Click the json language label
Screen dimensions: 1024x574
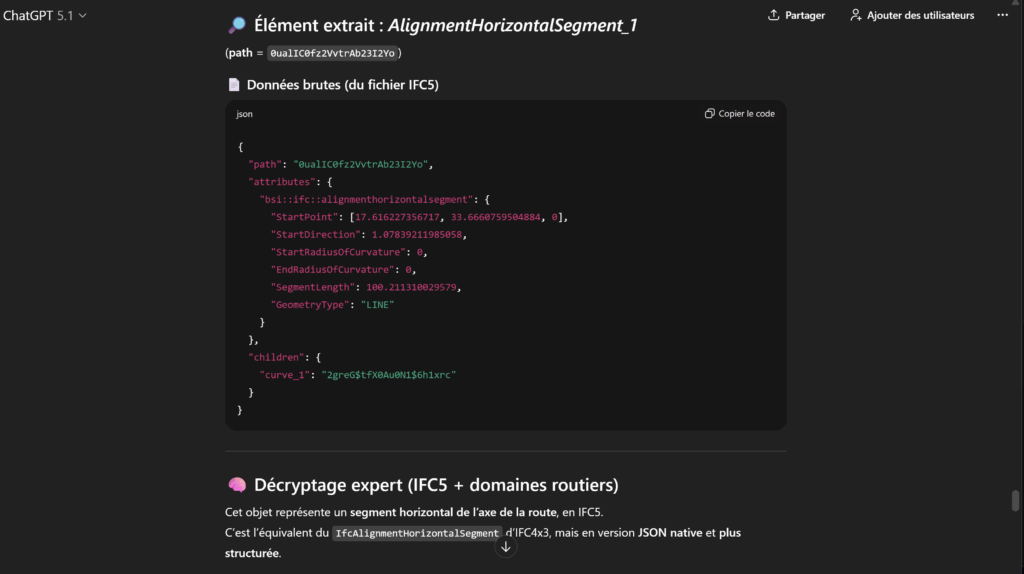coord(244,114)
